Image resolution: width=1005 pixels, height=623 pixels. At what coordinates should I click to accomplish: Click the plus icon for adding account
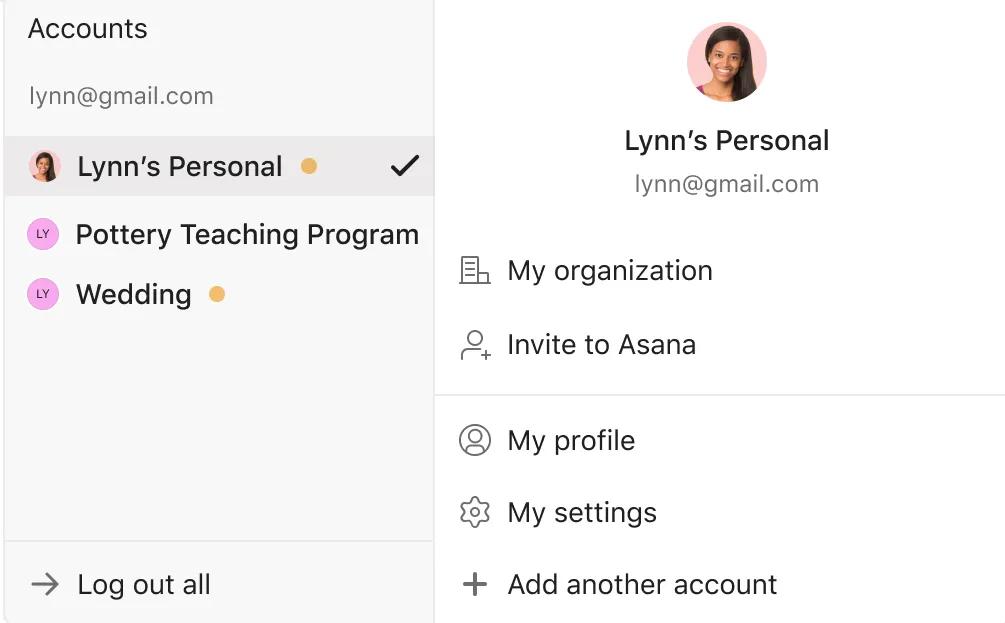[x=475, y=585]
